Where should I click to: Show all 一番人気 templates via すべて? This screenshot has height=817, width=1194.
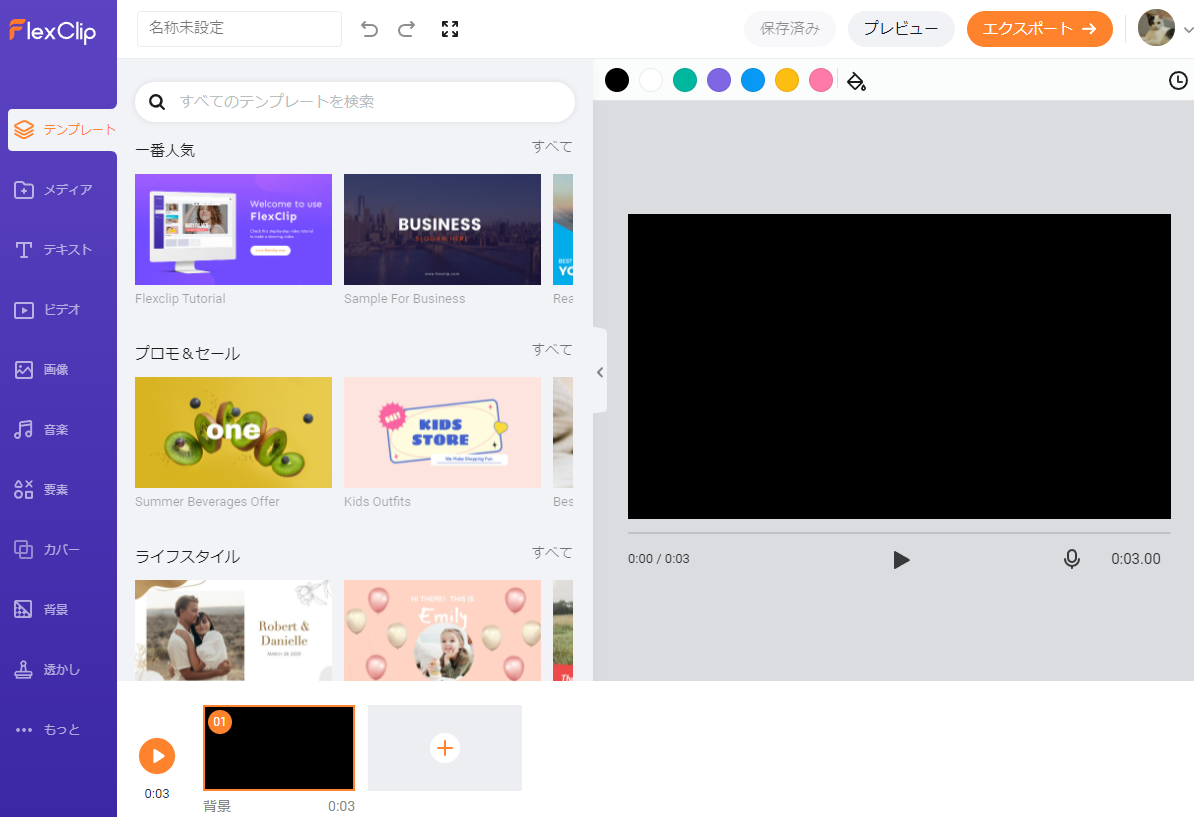click(552, 146)
